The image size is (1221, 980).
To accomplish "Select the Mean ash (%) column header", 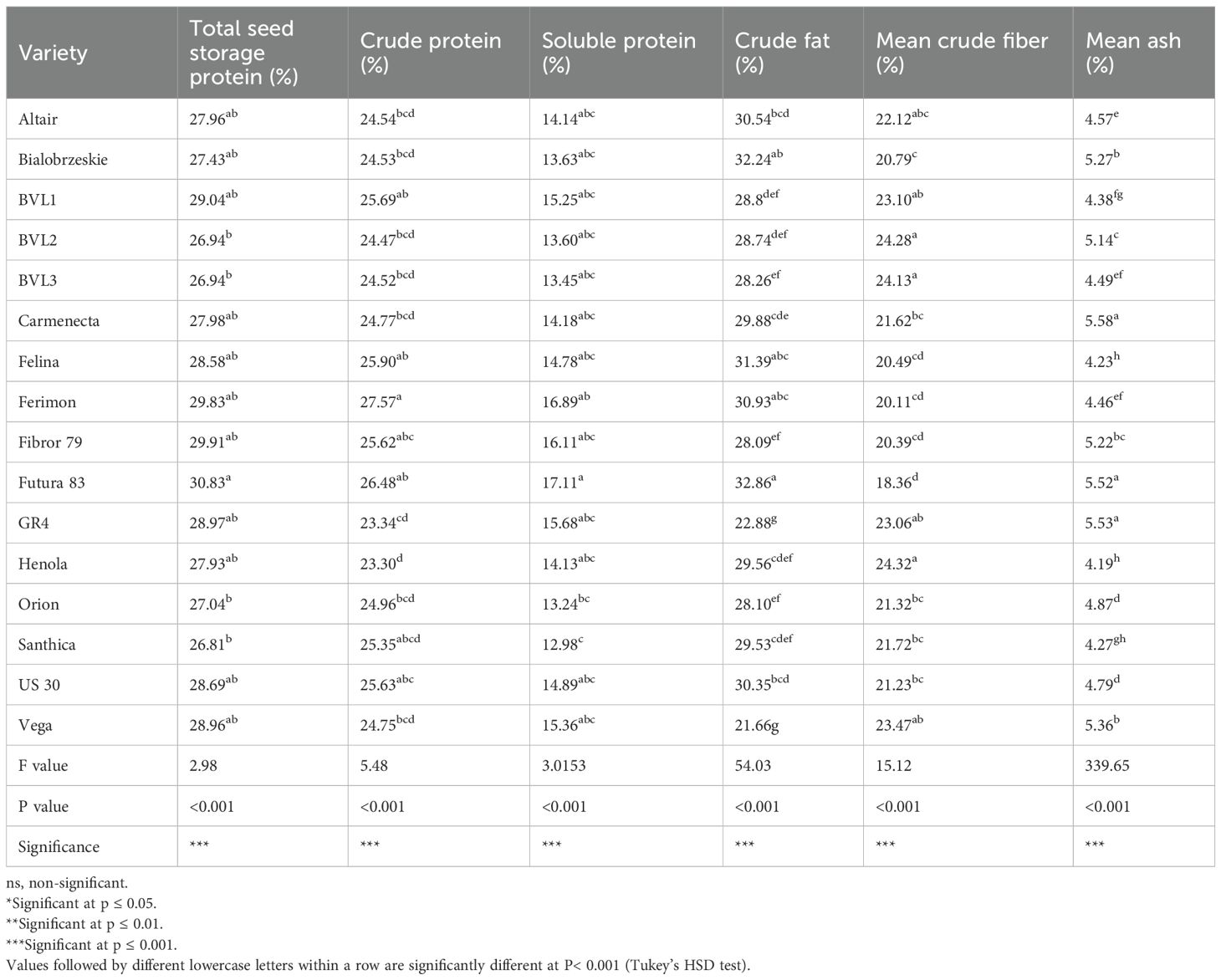I will click(x=1132, y=53).
